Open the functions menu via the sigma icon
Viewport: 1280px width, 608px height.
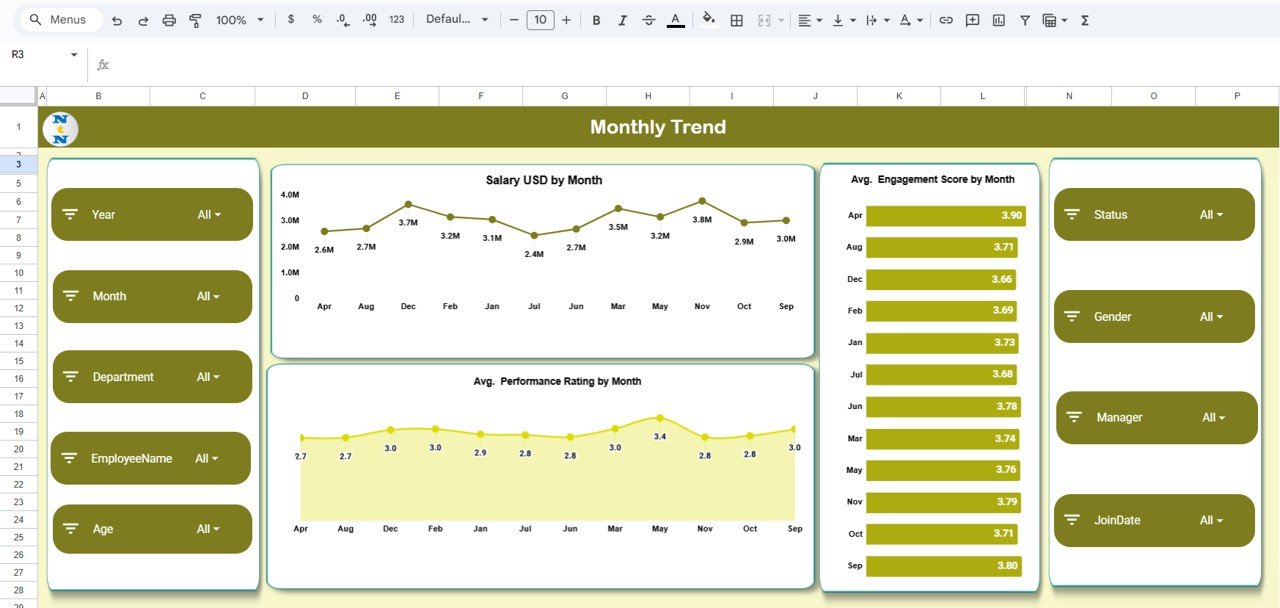1084,19
